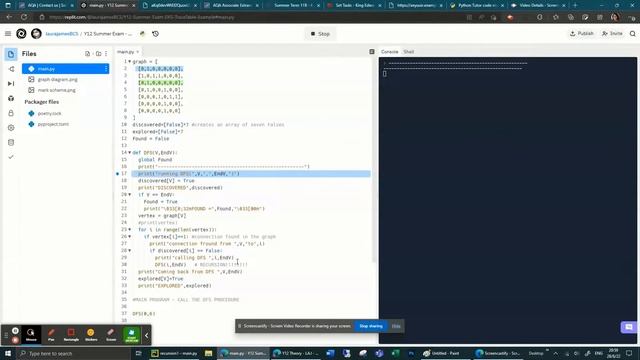Click the Publish button

(582, 33)
